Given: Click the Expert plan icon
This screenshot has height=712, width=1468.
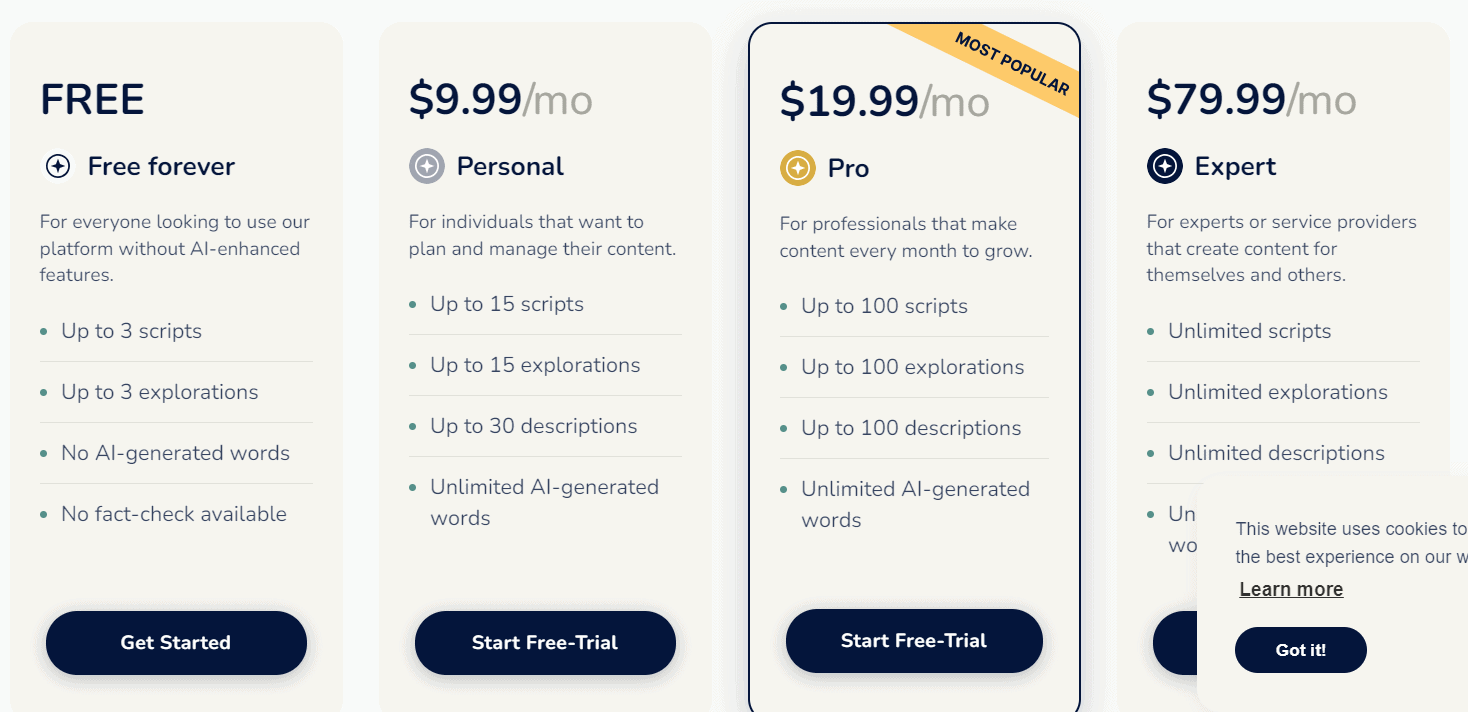Looking at the screenshot, I should pos(1163,166).
